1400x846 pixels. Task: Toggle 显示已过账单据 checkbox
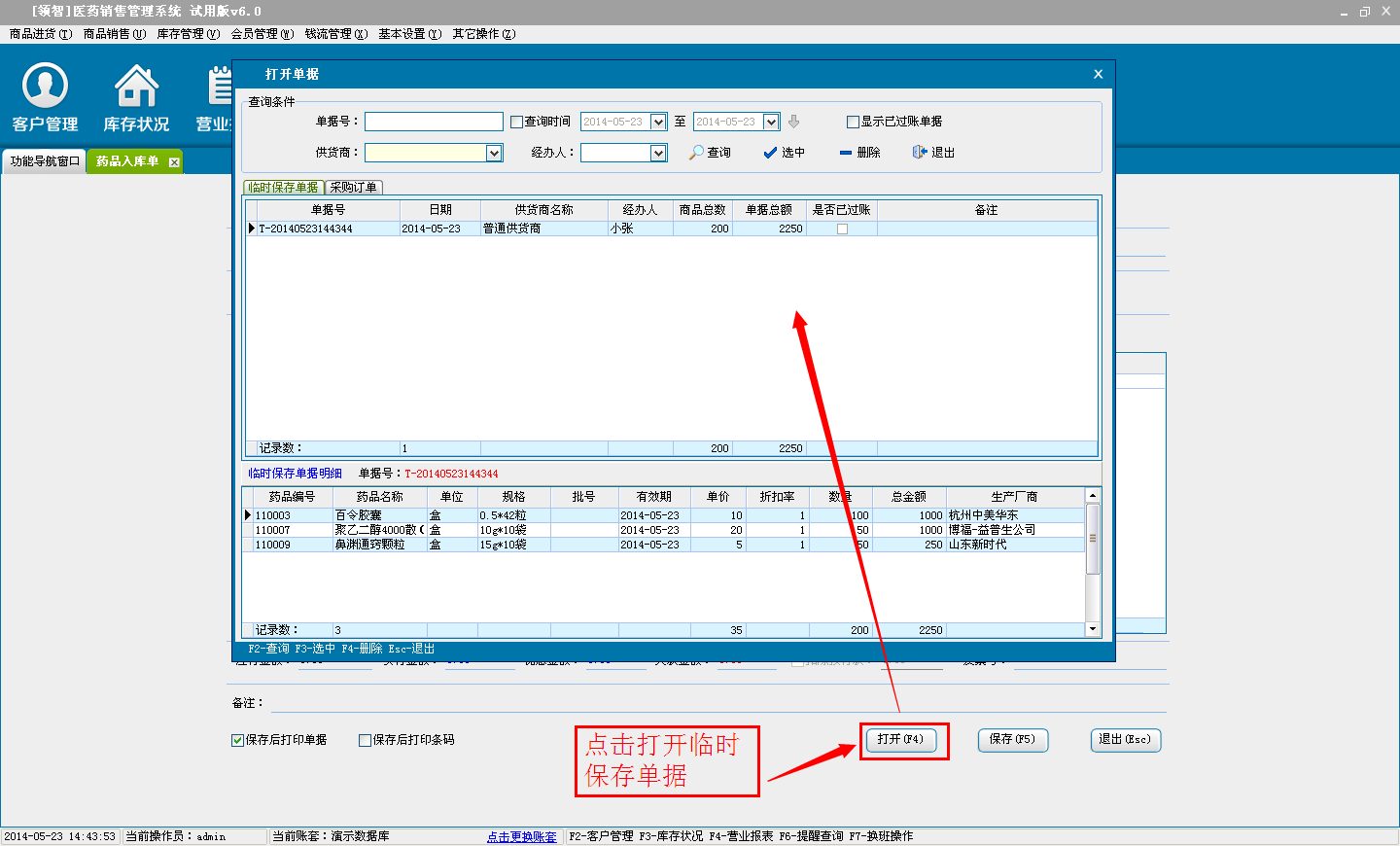[x=853, y=122]
